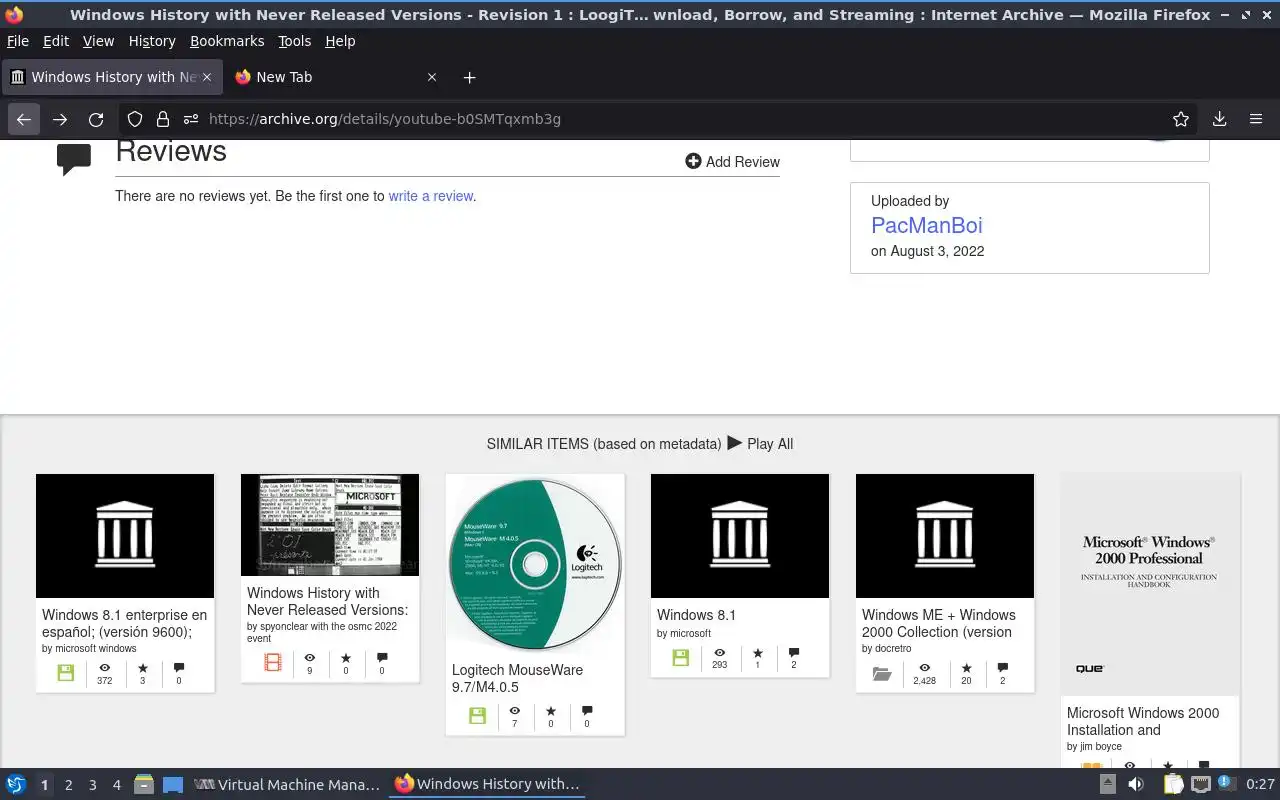The image size is (1280, 800).
Task: Switch to workspace 4 in taskbar
Action: 117,785
